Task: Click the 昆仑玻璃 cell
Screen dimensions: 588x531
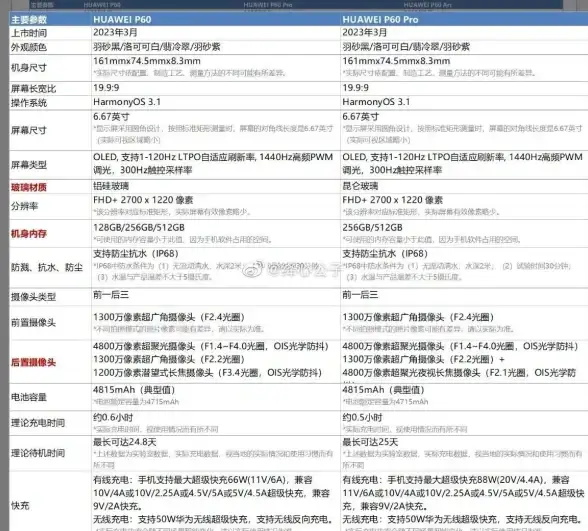Action: [360, 186]
